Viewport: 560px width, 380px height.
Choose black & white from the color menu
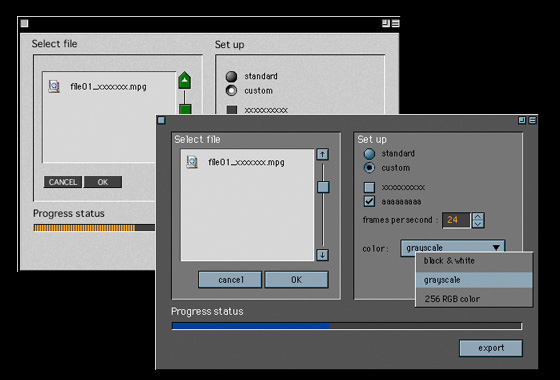[474, 261]
